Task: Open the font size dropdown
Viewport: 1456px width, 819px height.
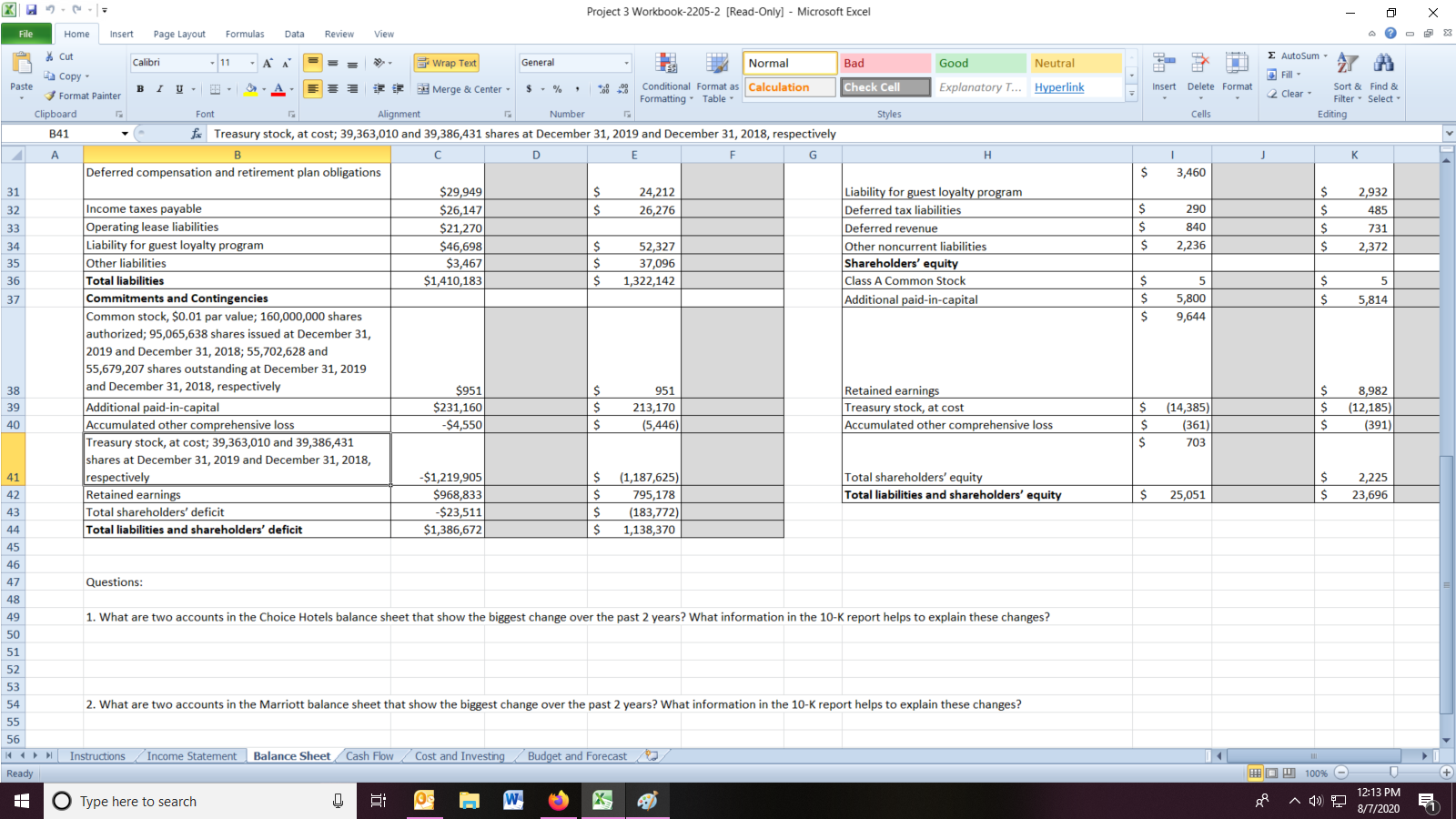Action: 251,63
